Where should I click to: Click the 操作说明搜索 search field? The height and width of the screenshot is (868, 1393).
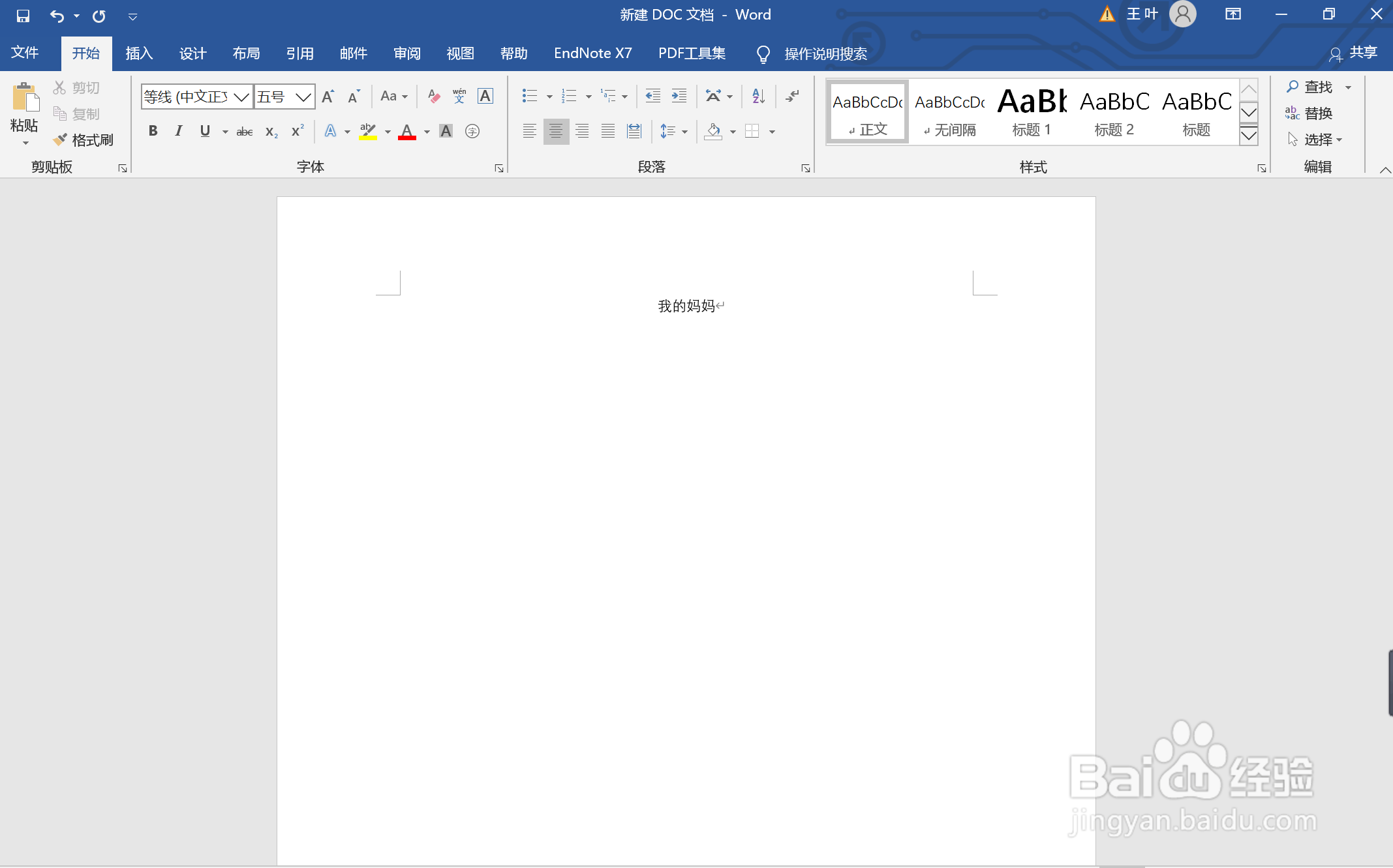click(825, 53)
